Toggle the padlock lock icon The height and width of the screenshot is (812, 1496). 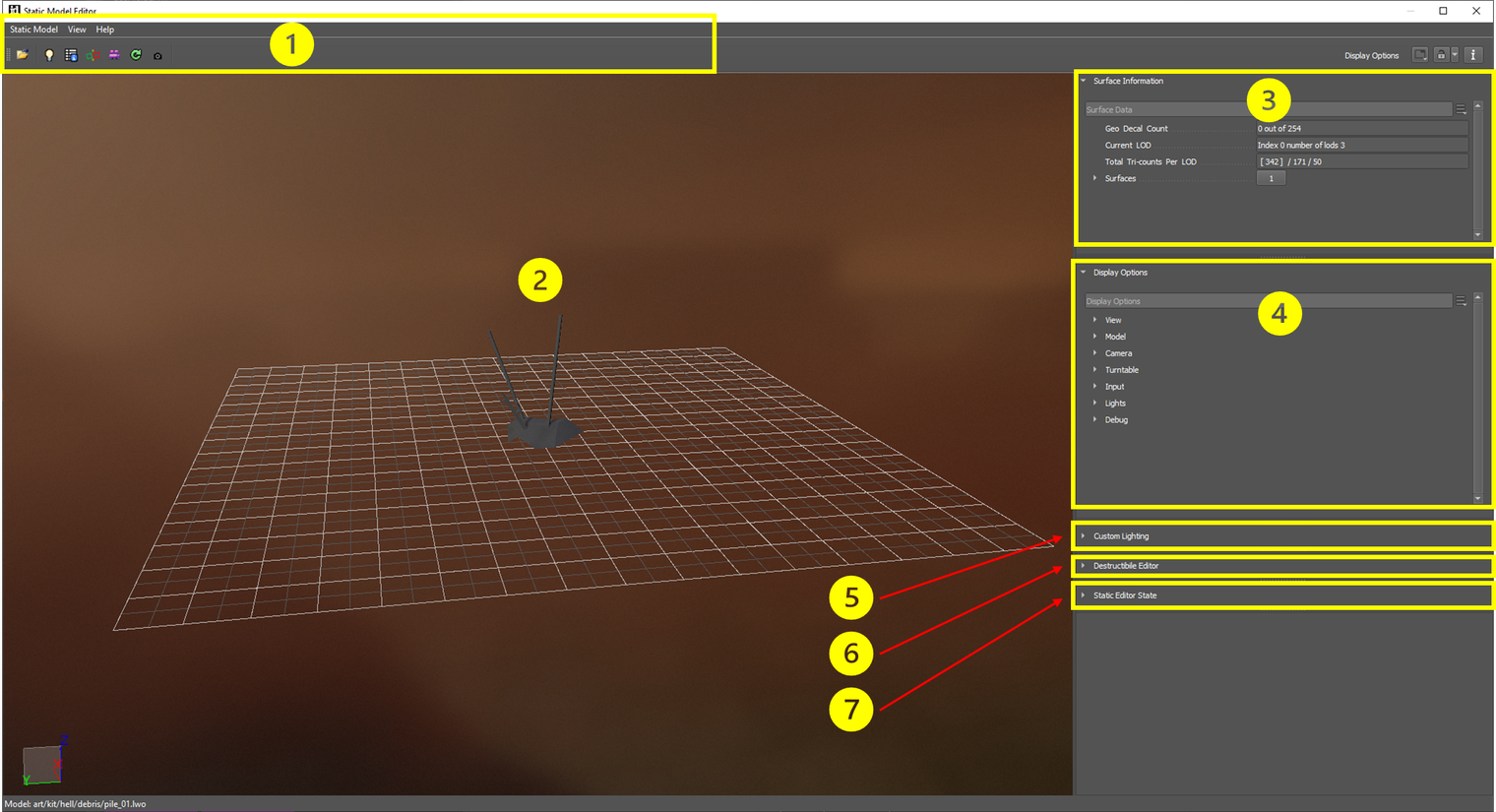(x=1441, y=55)
